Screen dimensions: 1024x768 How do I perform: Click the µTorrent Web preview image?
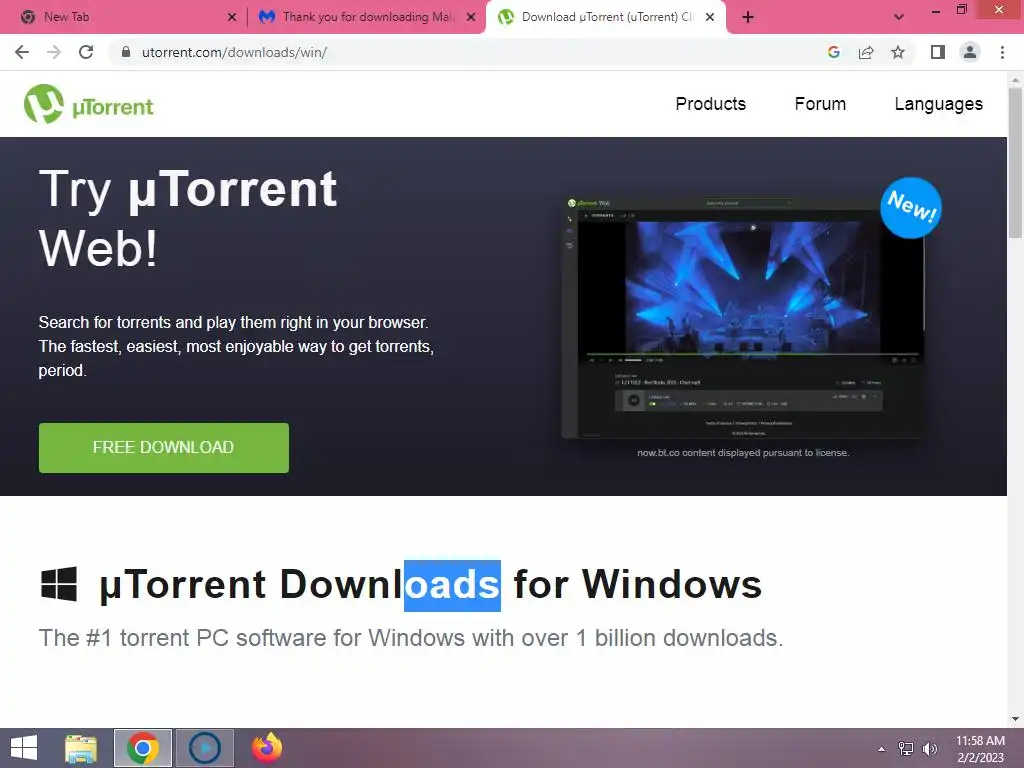(x=743, y=318)
